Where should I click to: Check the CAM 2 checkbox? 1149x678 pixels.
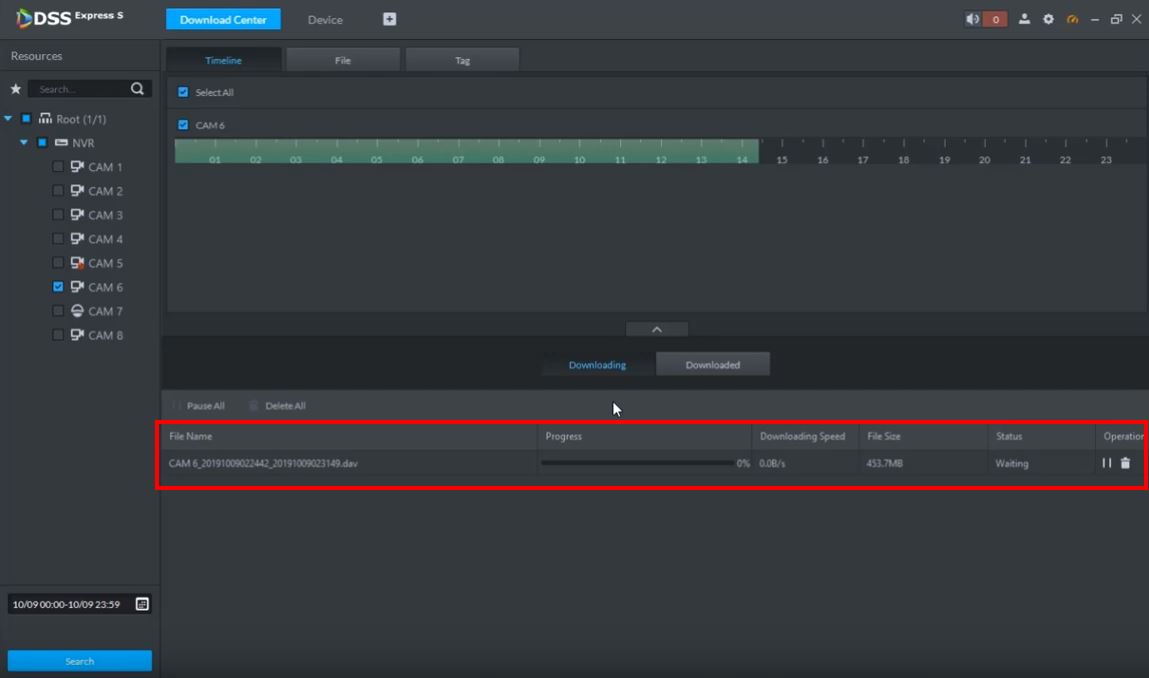pyautogui.click(x=58, y=191)
